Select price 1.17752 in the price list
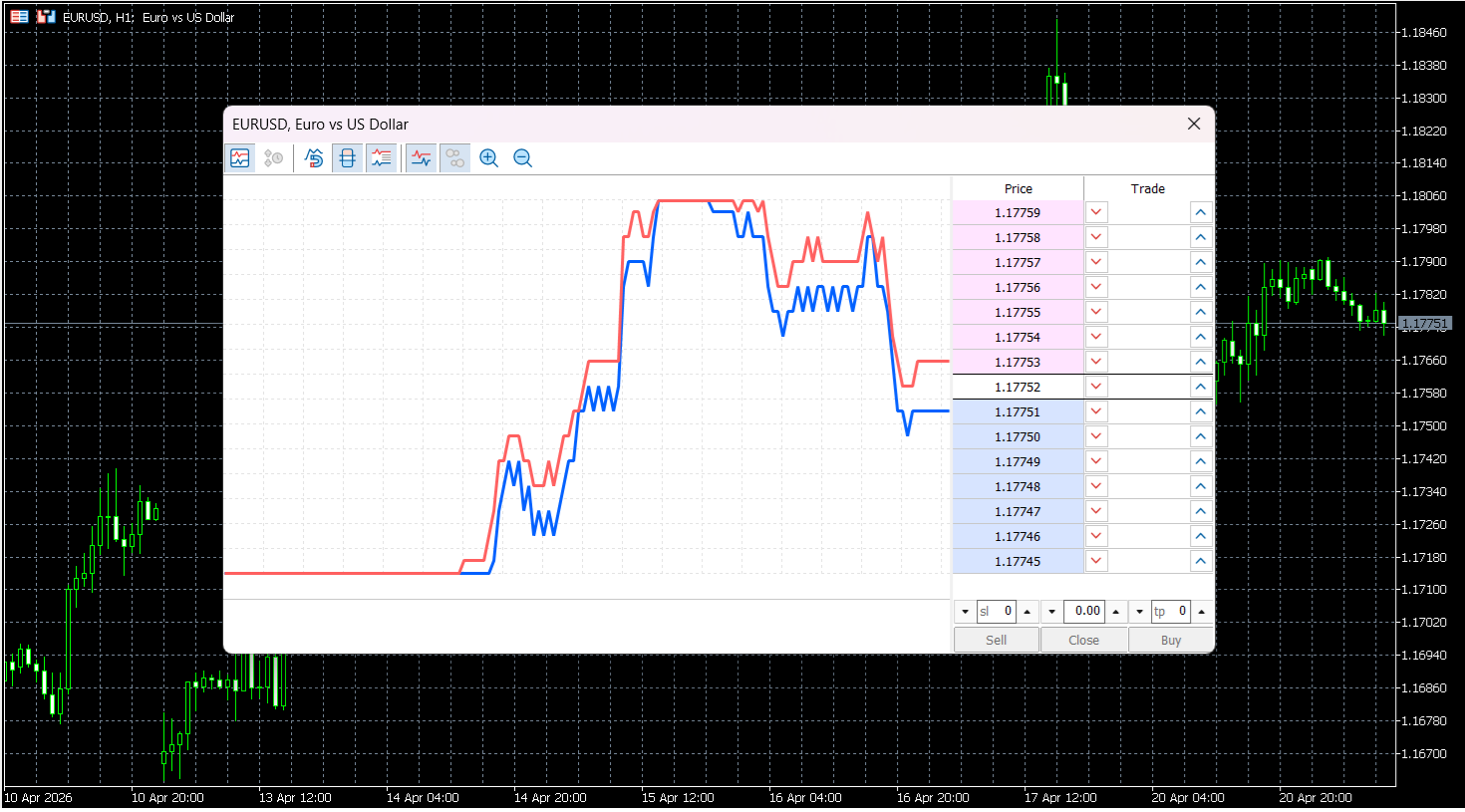1465x812 pixels. click(1018, 387)
